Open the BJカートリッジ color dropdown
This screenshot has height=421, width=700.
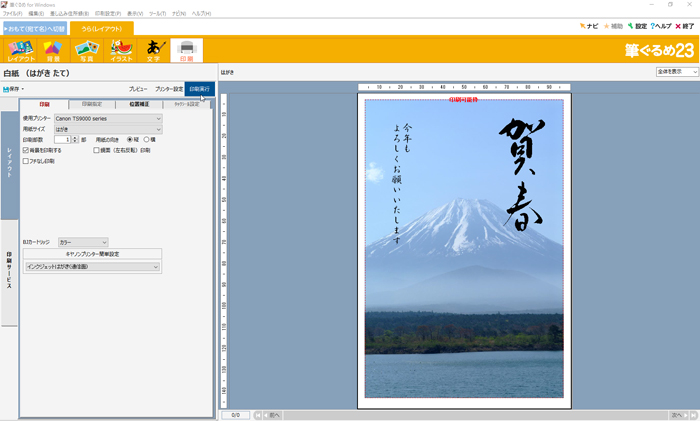tap(82, 242)
